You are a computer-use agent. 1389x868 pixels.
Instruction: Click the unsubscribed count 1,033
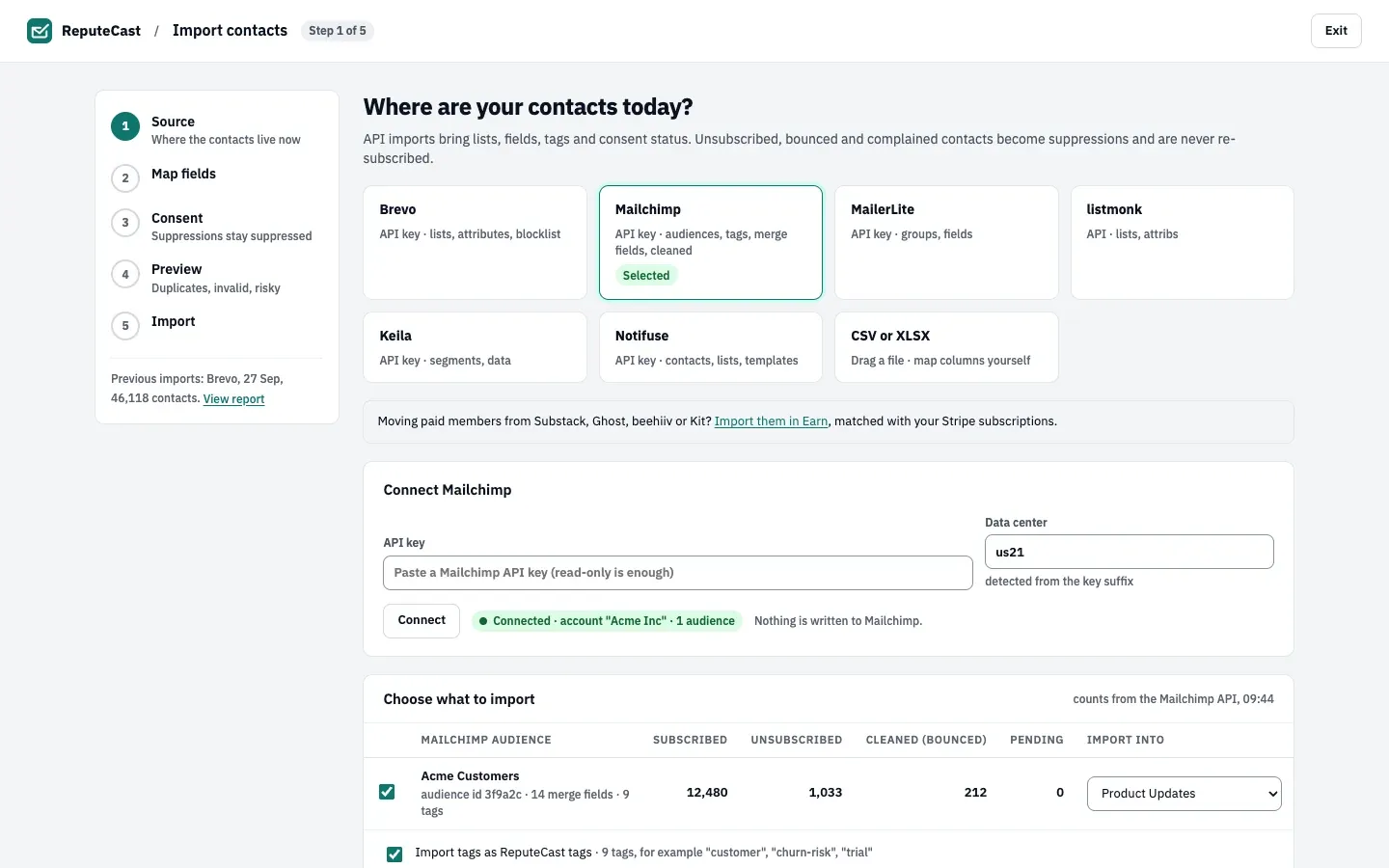click(x=825, y=793)
